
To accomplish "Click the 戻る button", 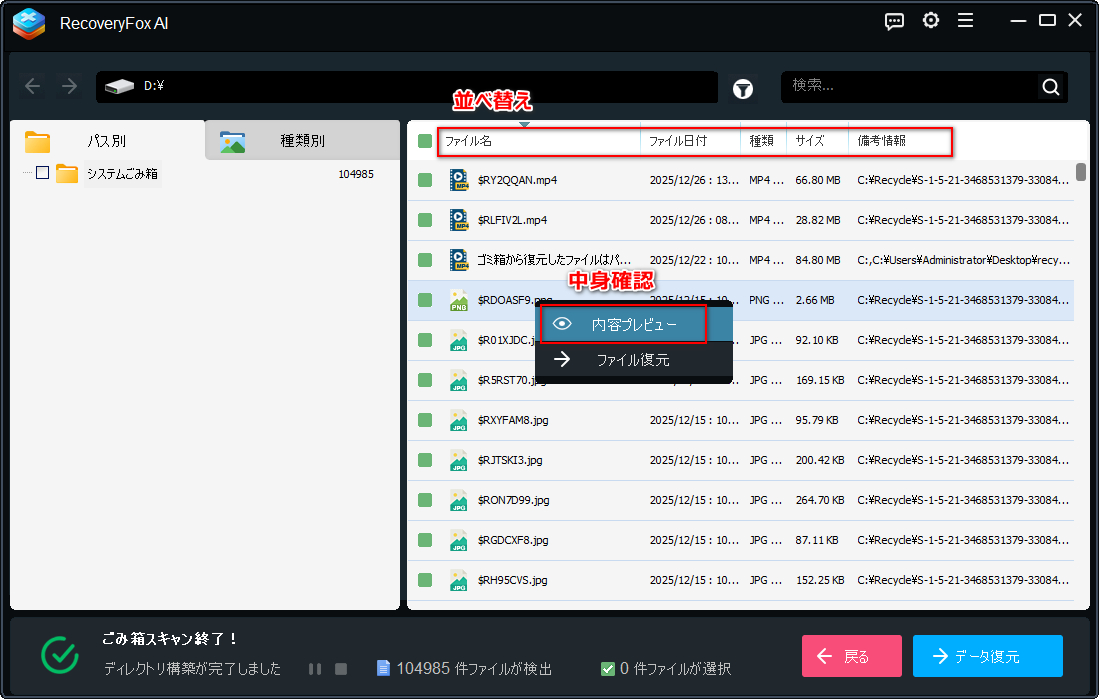I will (851, 656).
